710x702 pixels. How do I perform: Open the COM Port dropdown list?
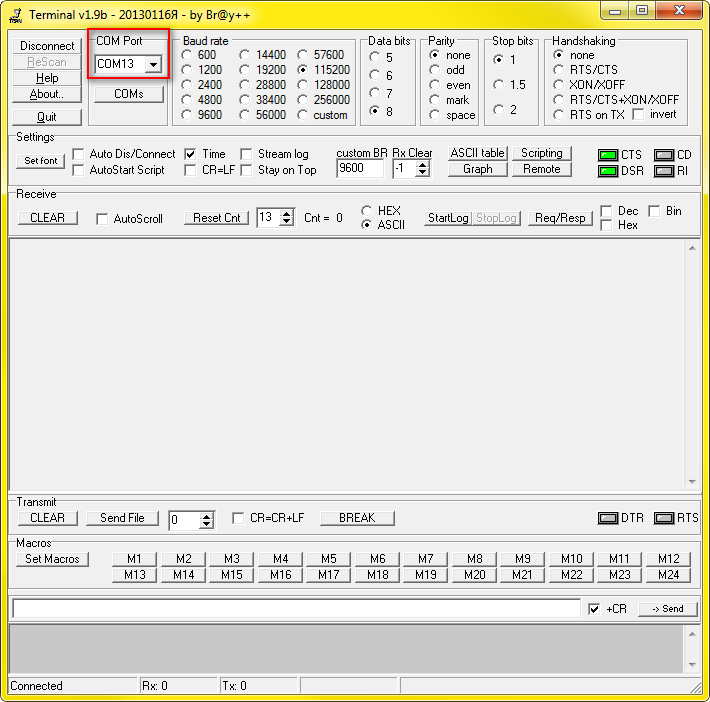point(153,64)
